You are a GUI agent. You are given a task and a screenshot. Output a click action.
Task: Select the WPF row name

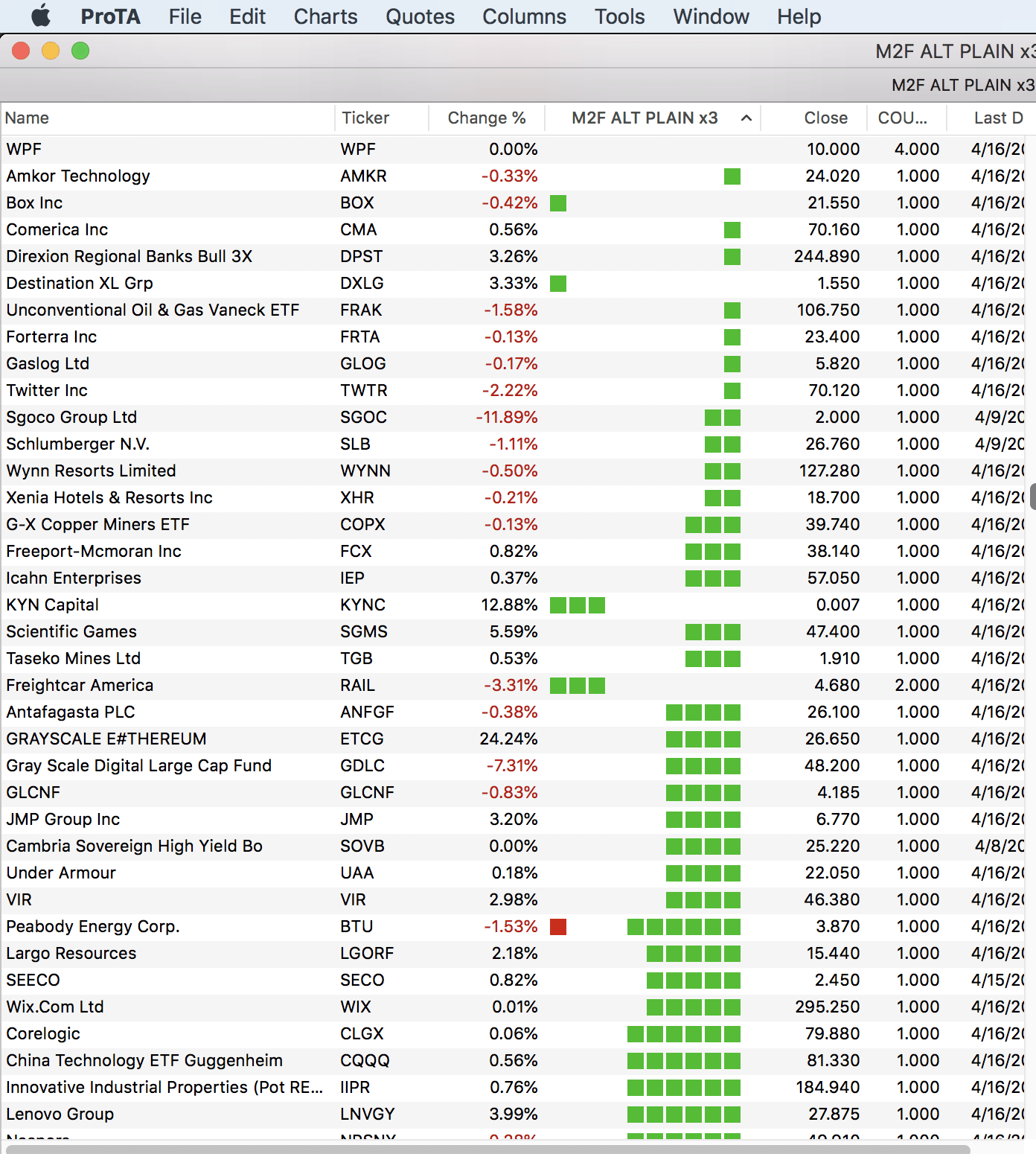coord(24,149)
